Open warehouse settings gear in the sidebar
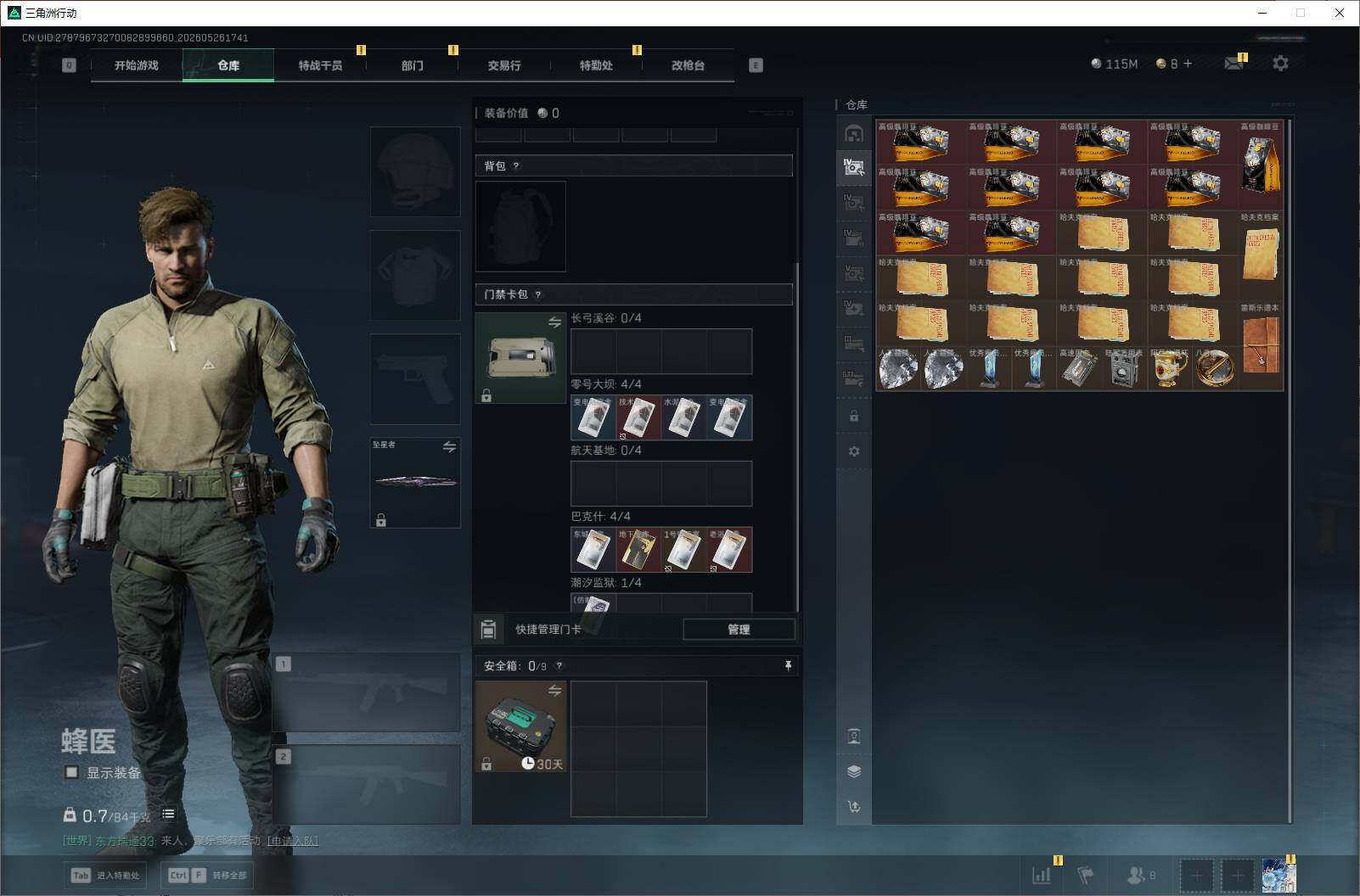Viewport: 1360px width, 896px height. (x=854, y=451)
